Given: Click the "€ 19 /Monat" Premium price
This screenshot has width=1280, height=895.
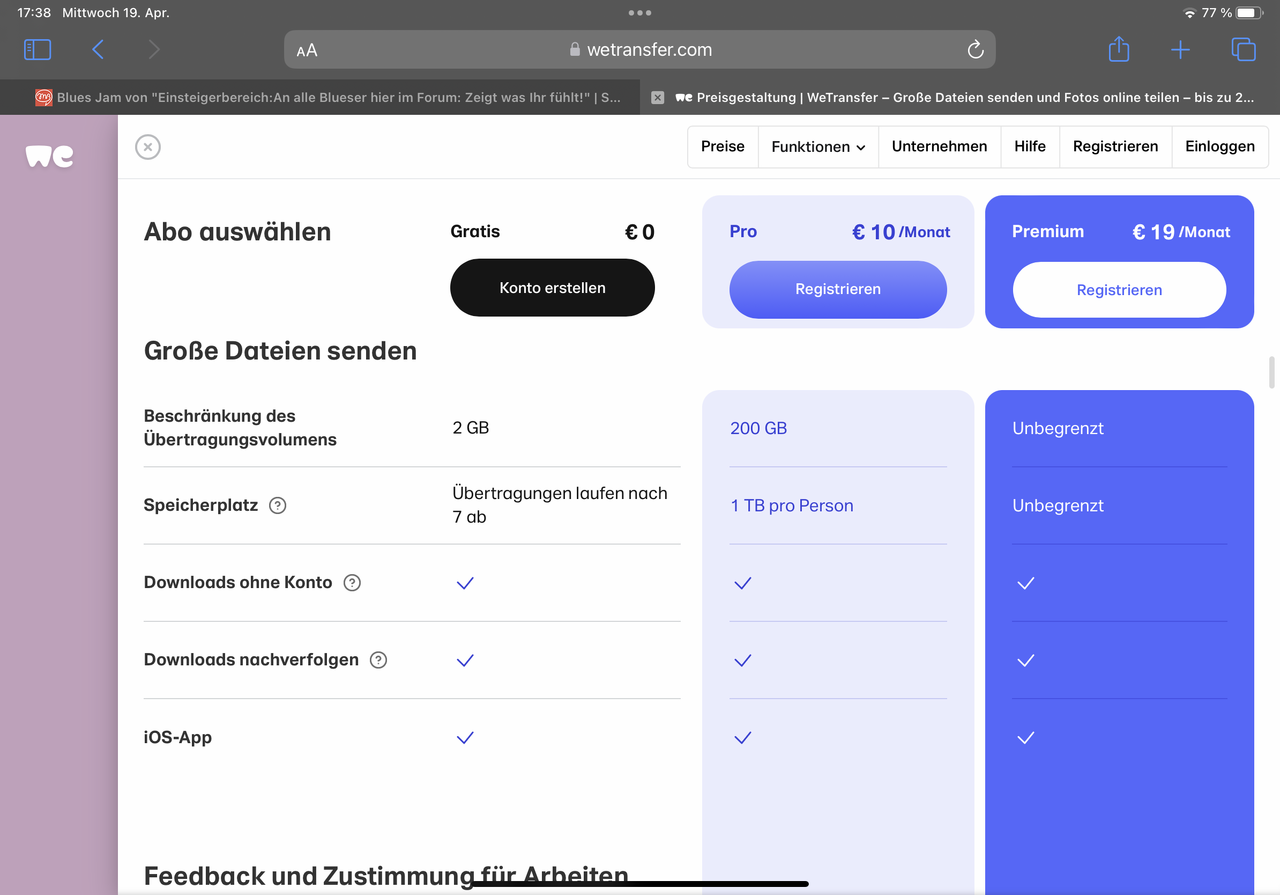Looking at the screenshot, I should (1181, 232).
